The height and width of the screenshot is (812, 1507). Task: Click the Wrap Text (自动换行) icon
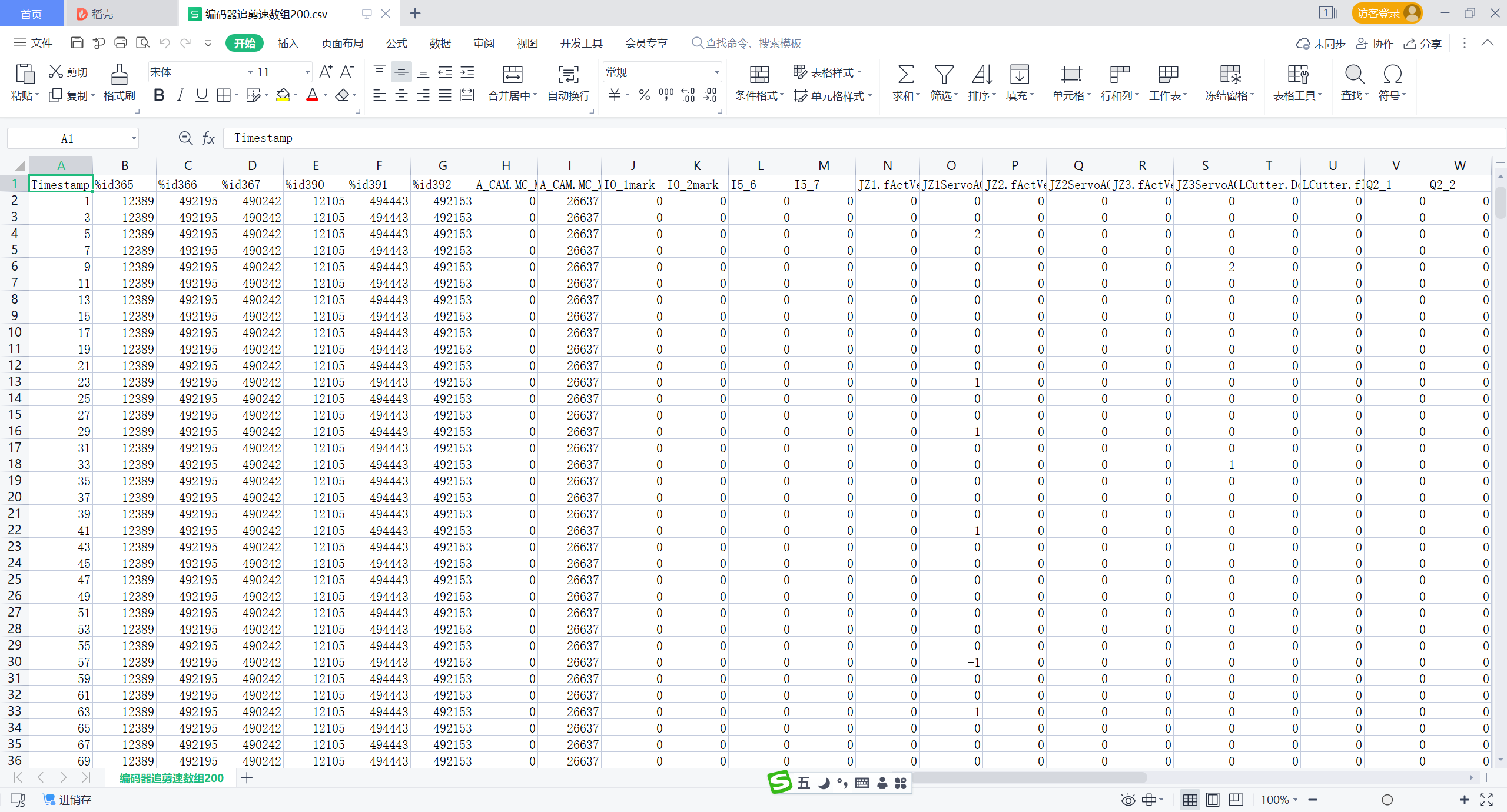569,75
